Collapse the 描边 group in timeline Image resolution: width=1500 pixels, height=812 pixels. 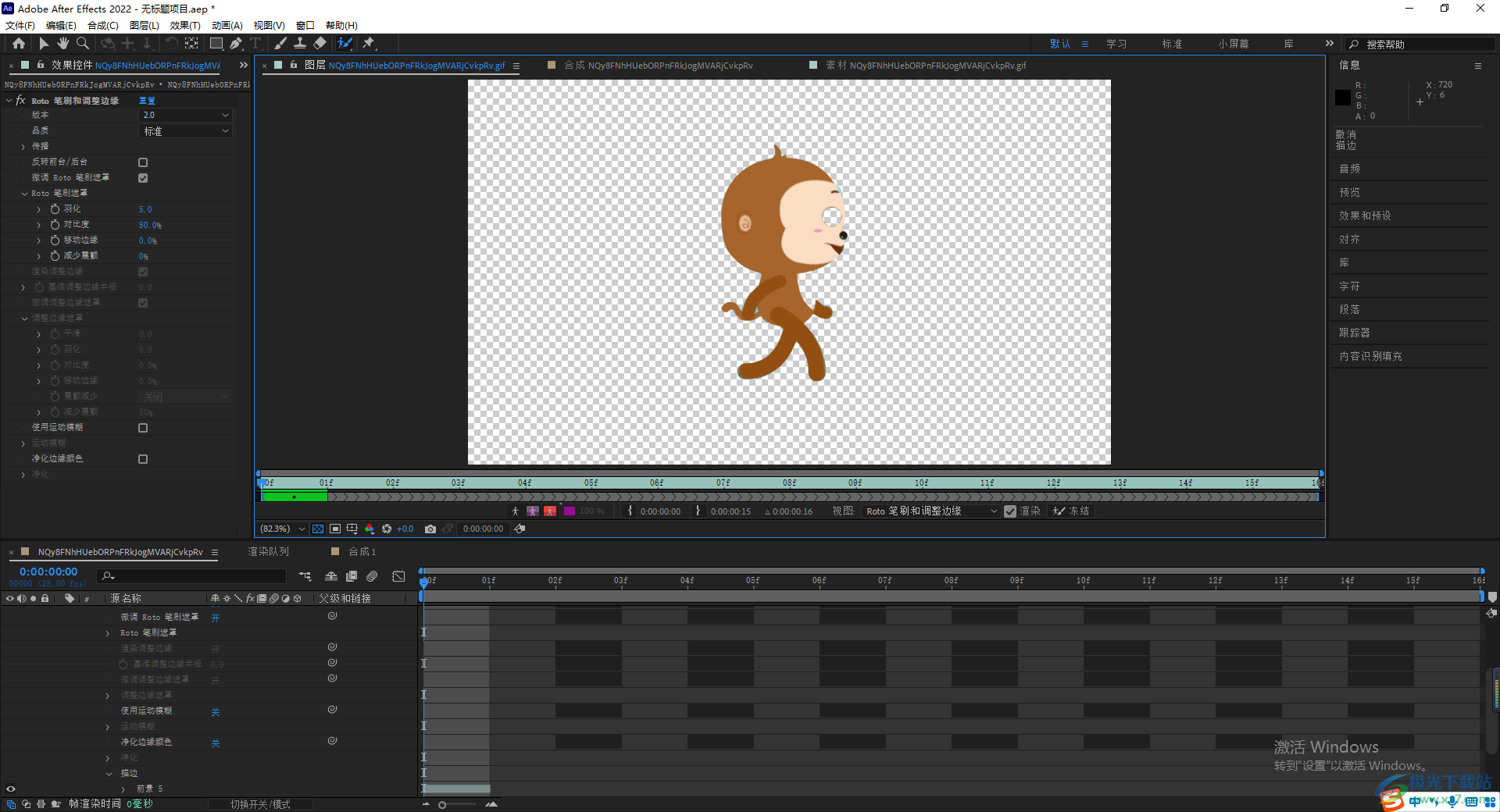pyautogui.click(x=109, y=774)
